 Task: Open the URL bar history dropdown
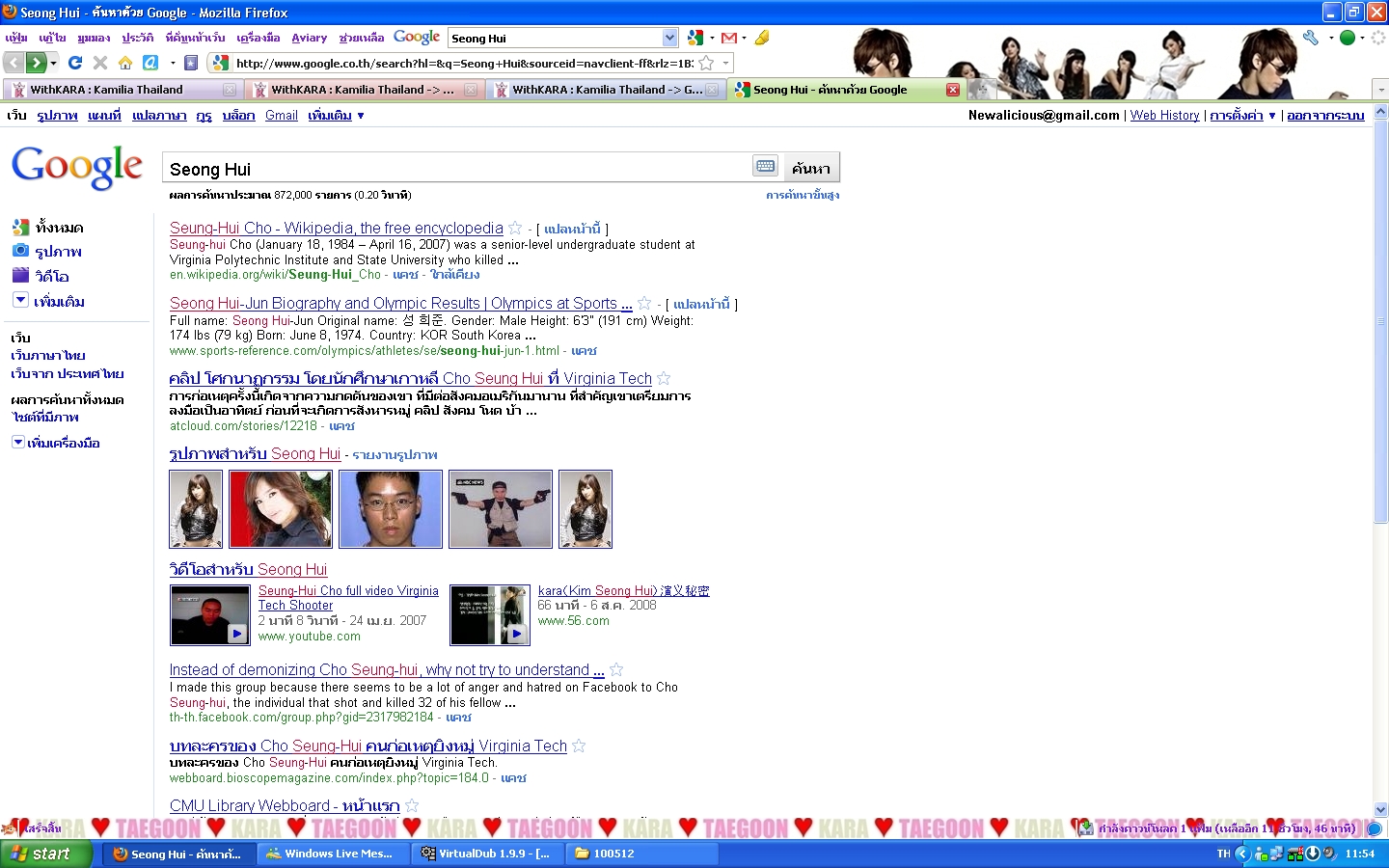[726, 63]
